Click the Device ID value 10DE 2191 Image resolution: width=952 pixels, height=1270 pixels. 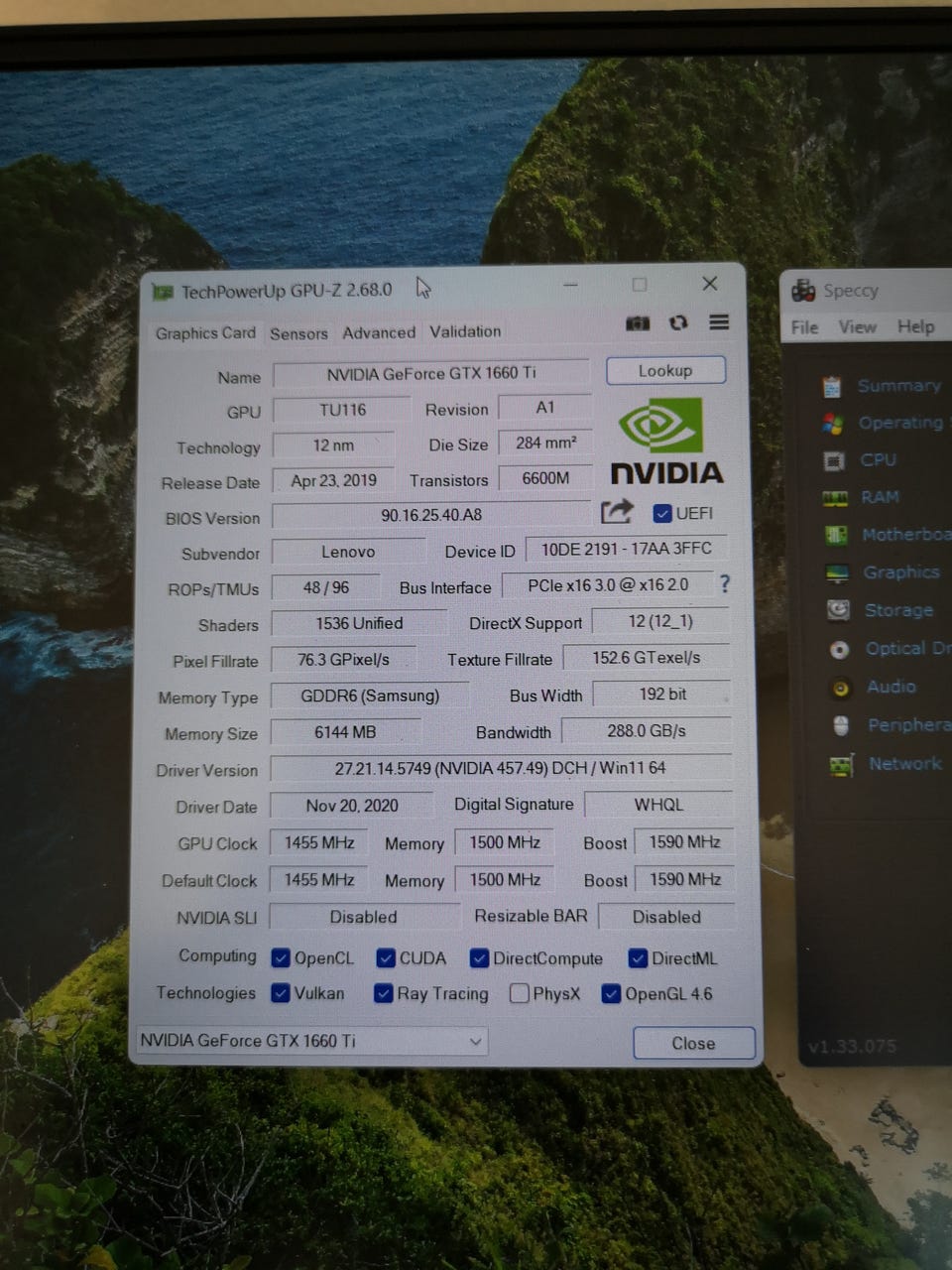click(626, 549)
